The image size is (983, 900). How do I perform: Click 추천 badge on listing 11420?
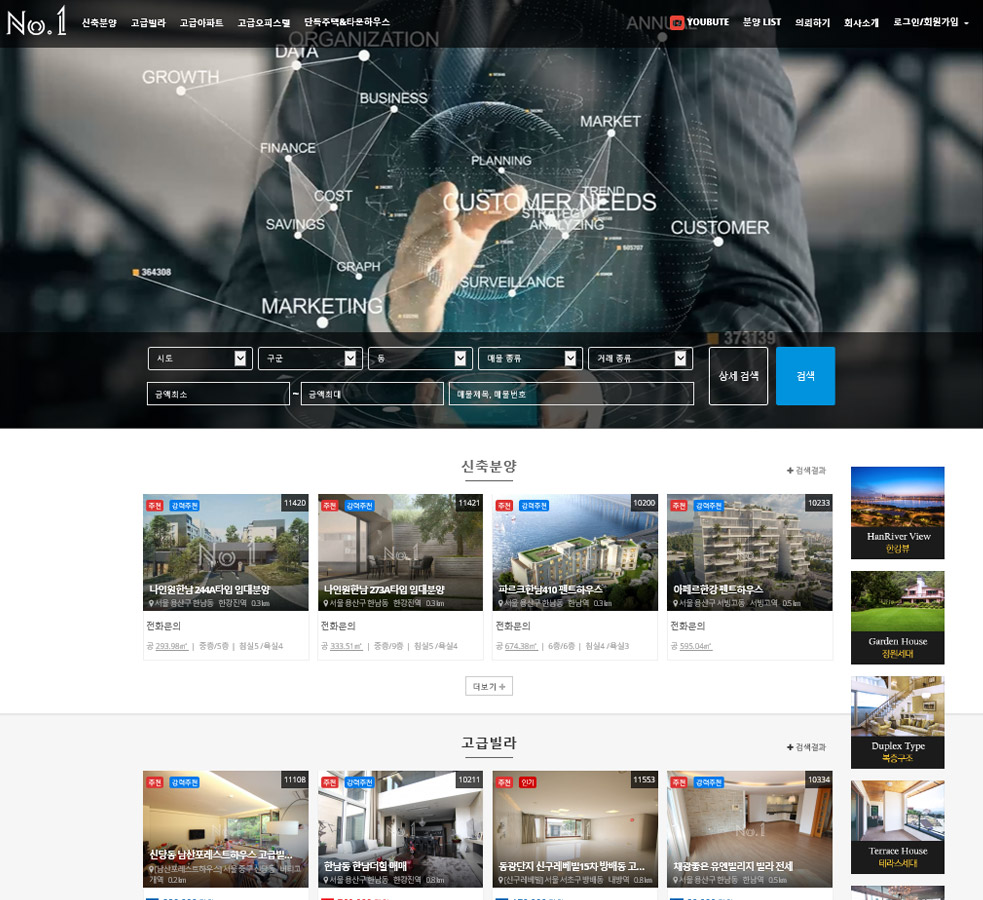point(154,505)
